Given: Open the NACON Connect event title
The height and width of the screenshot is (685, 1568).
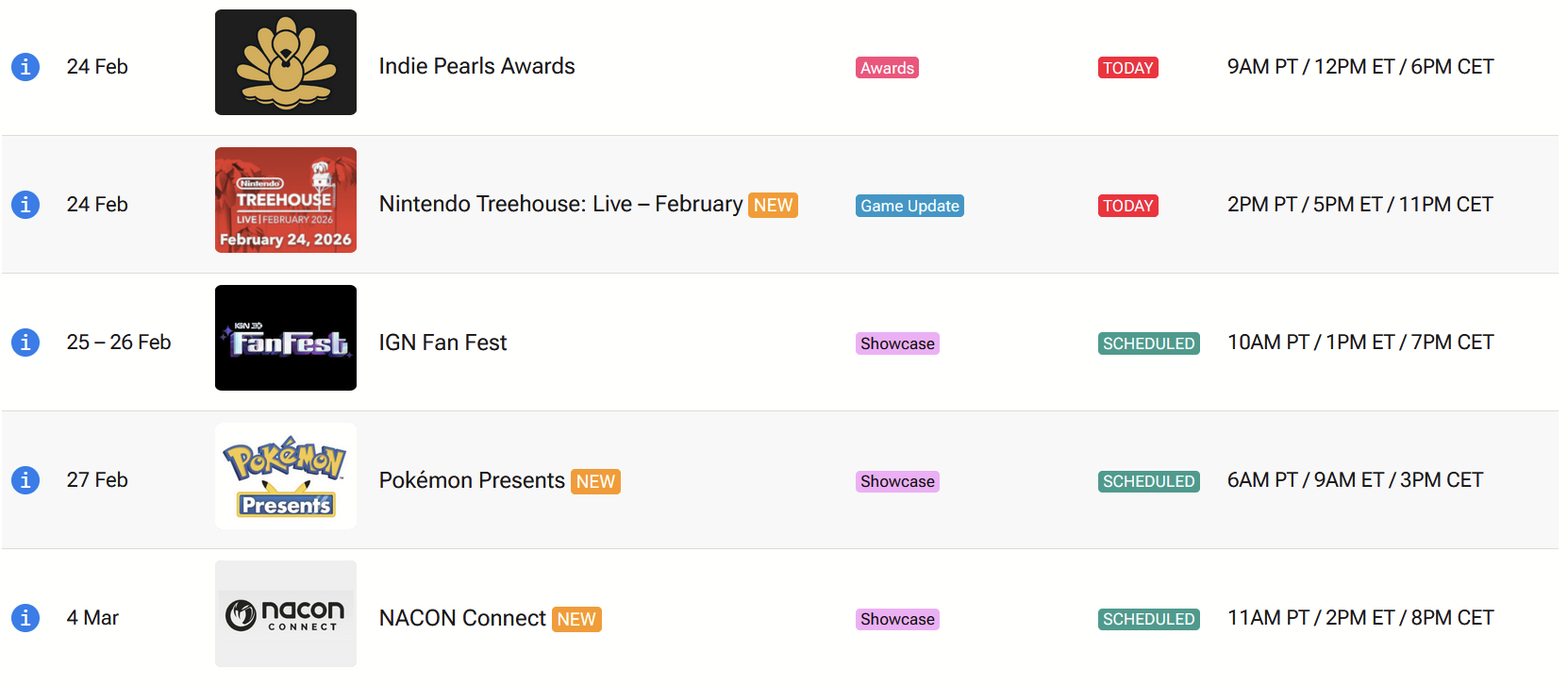Looking at the screenshot, I should (462, 618).
